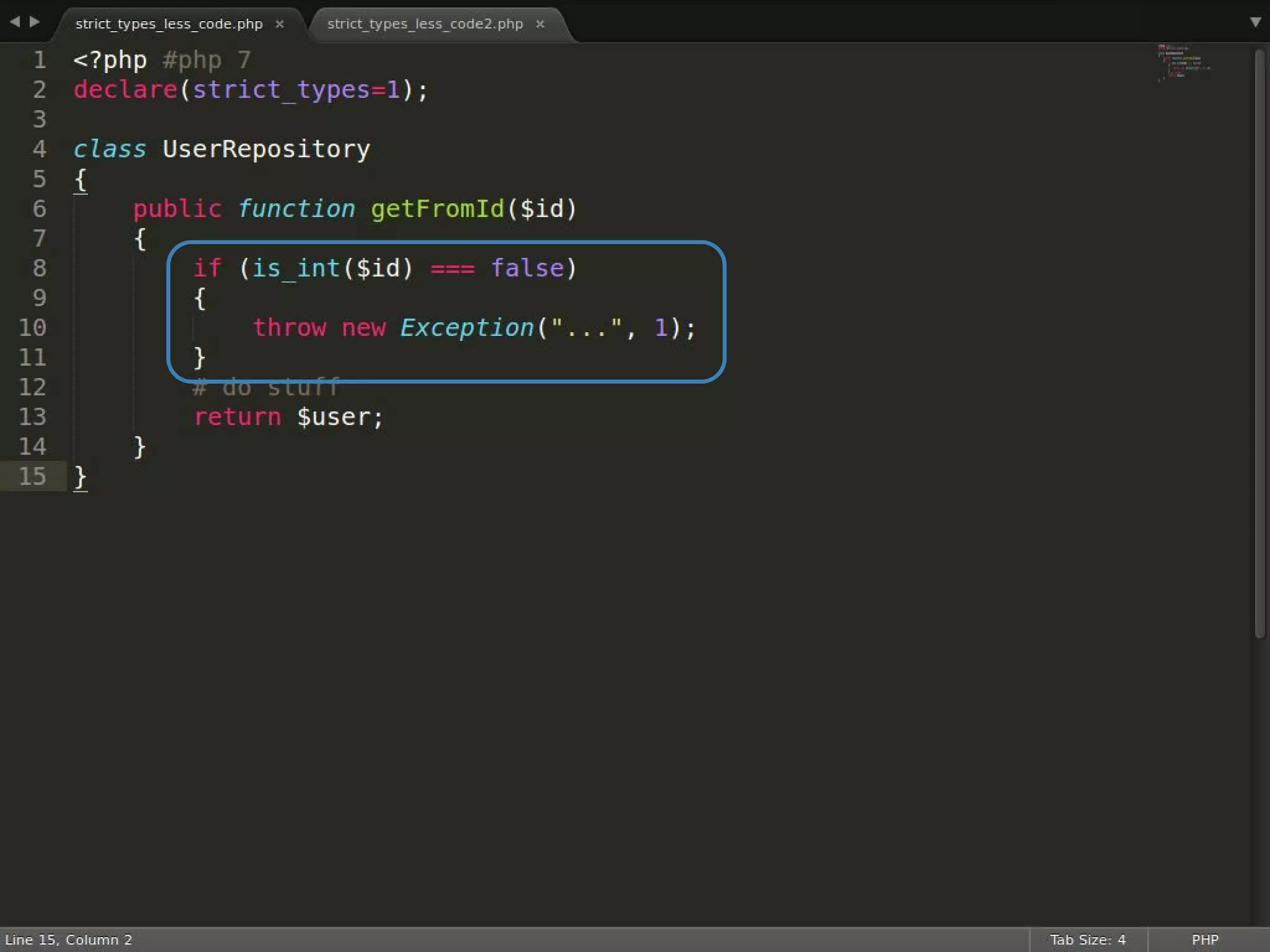This screenshot has width=1270, height=952.
Task: Select the strict_types_less_code.php tab
Action: [169, 24]
